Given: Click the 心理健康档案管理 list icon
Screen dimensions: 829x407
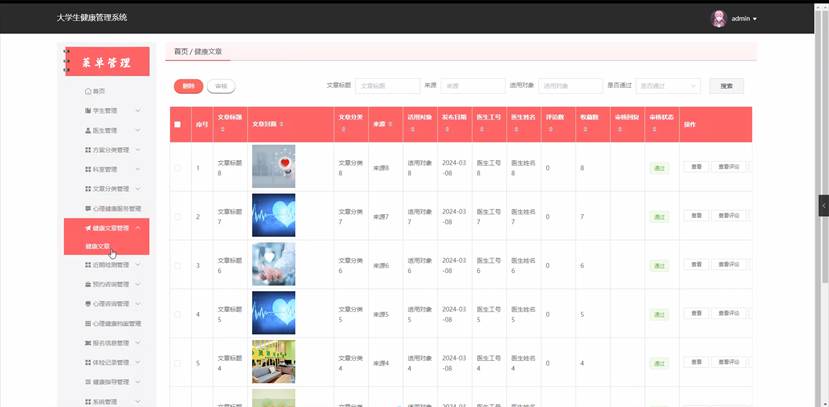Looking at the screenshot, I should pos(88,323).
